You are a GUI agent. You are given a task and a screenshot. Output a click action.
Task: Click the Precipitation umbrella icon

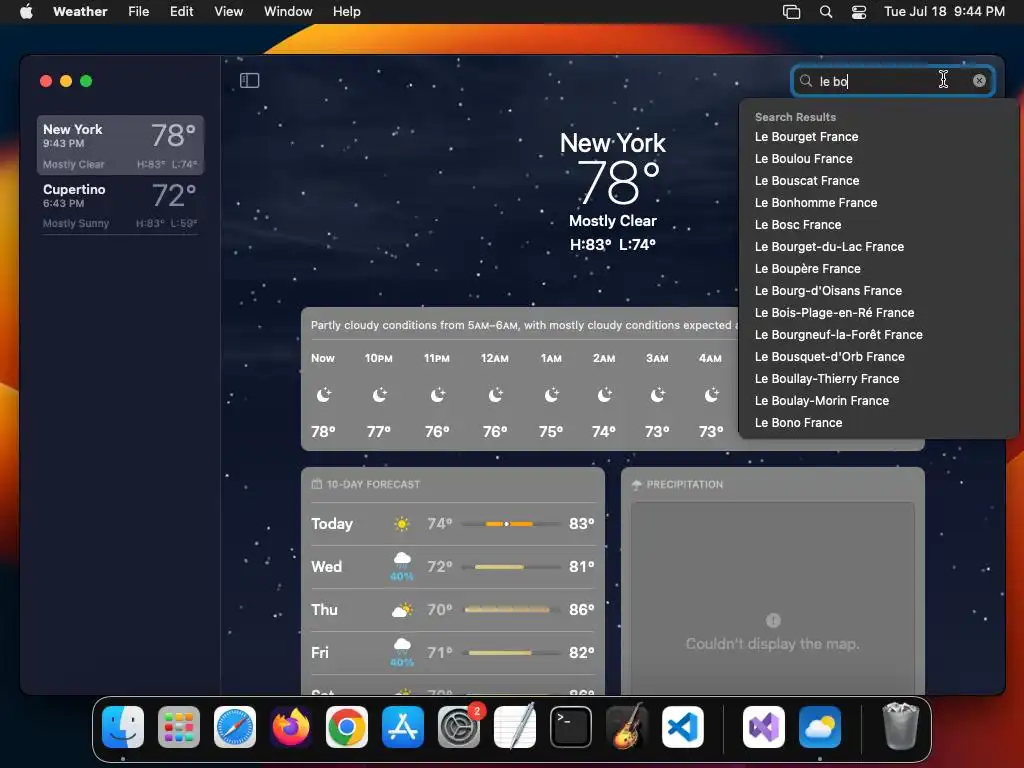pyautogui.click(x=637, y=485)
